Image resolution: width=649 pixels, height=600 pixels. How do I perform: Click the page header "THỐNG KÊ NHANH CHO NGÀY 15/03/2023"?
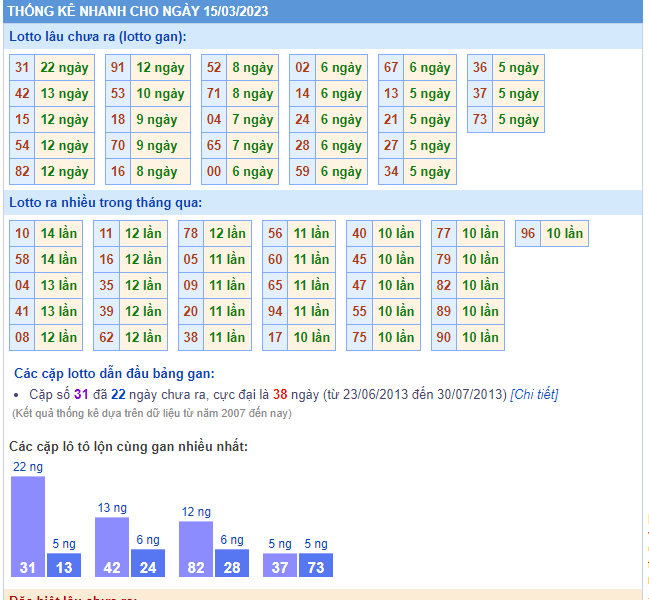point(137,12)
